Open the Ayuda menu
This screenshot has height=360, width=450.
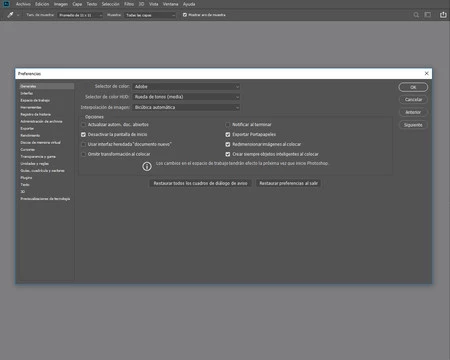(x=189, y=4)
